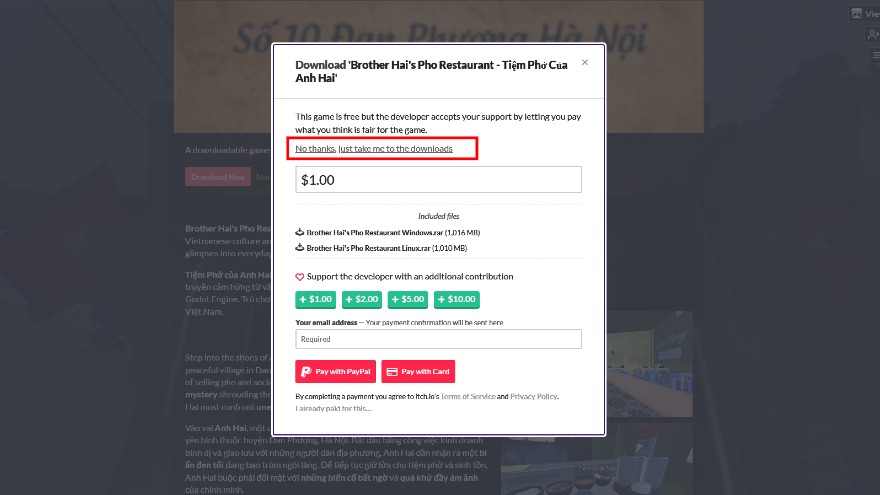Pay with PayPal
This screenshot has height=495, width=880.
point(335,371)
